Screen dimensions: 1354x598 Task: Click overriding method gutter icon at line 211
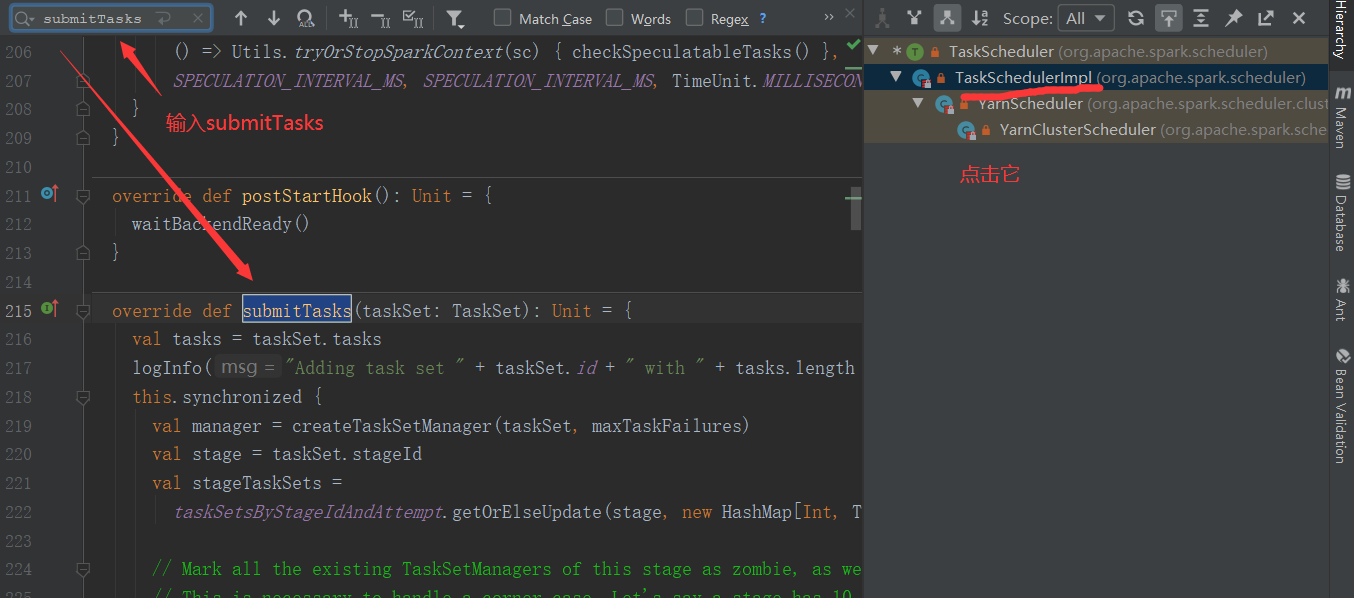(x=49, y=194)
